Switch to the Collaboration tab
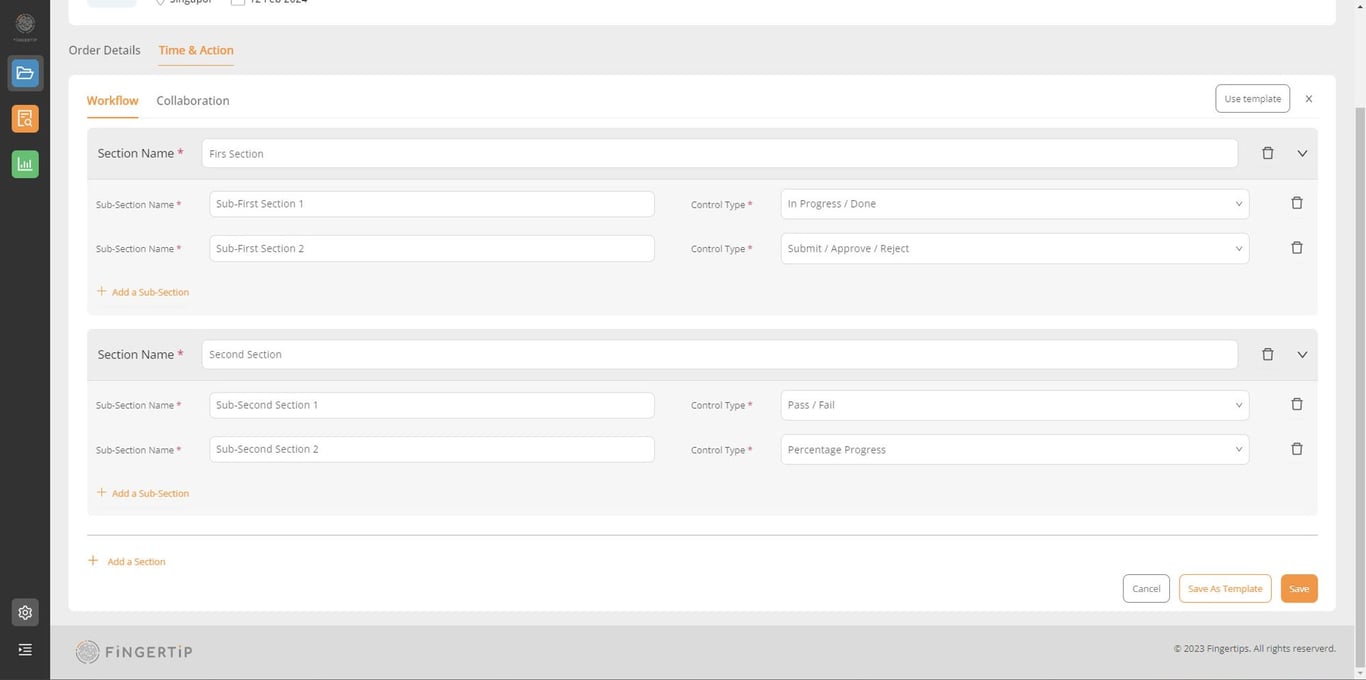Screen dimensions: 1366x680 (x=193, y=101)
